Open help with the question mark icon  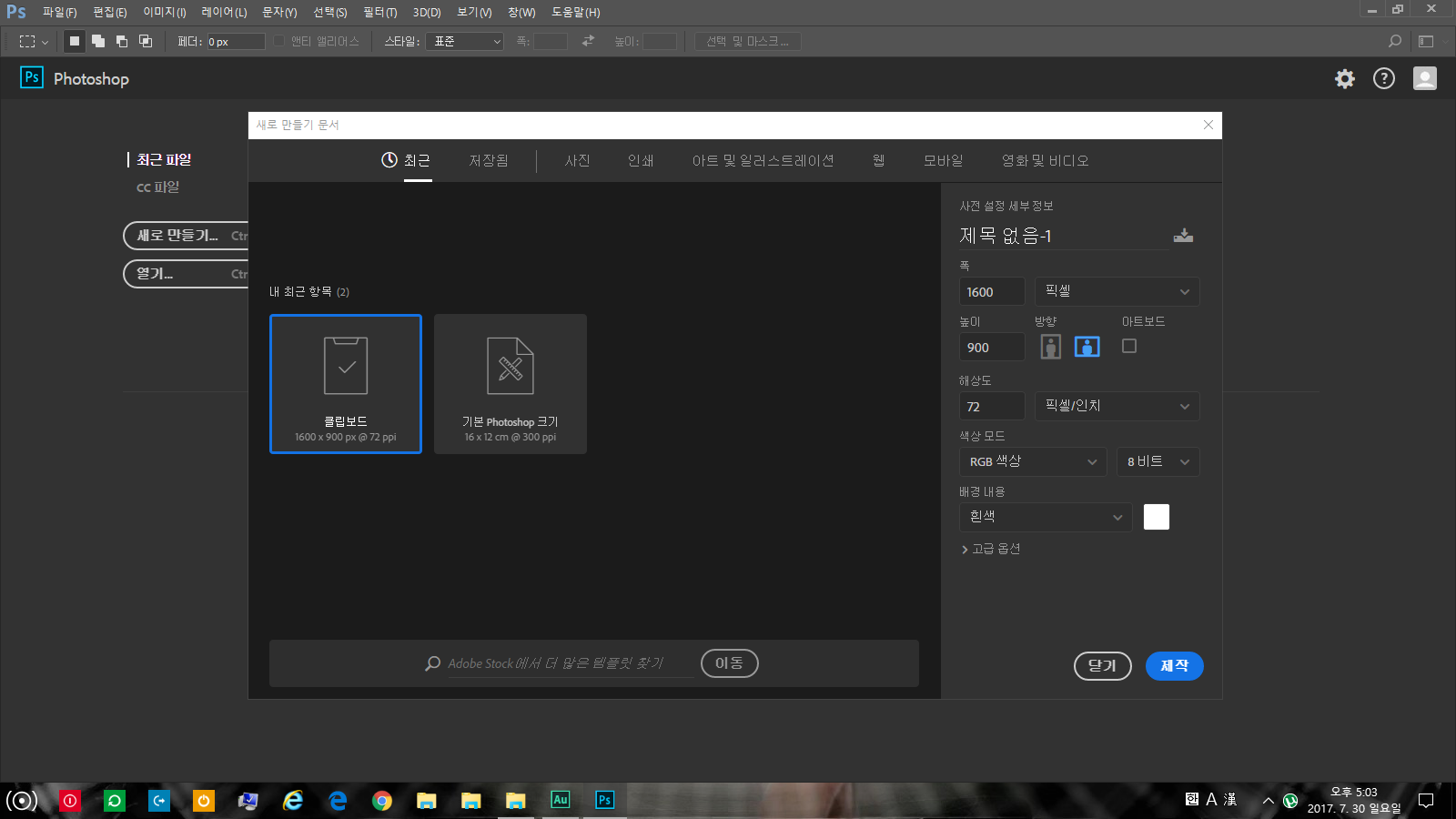[x=1384, y=79]
